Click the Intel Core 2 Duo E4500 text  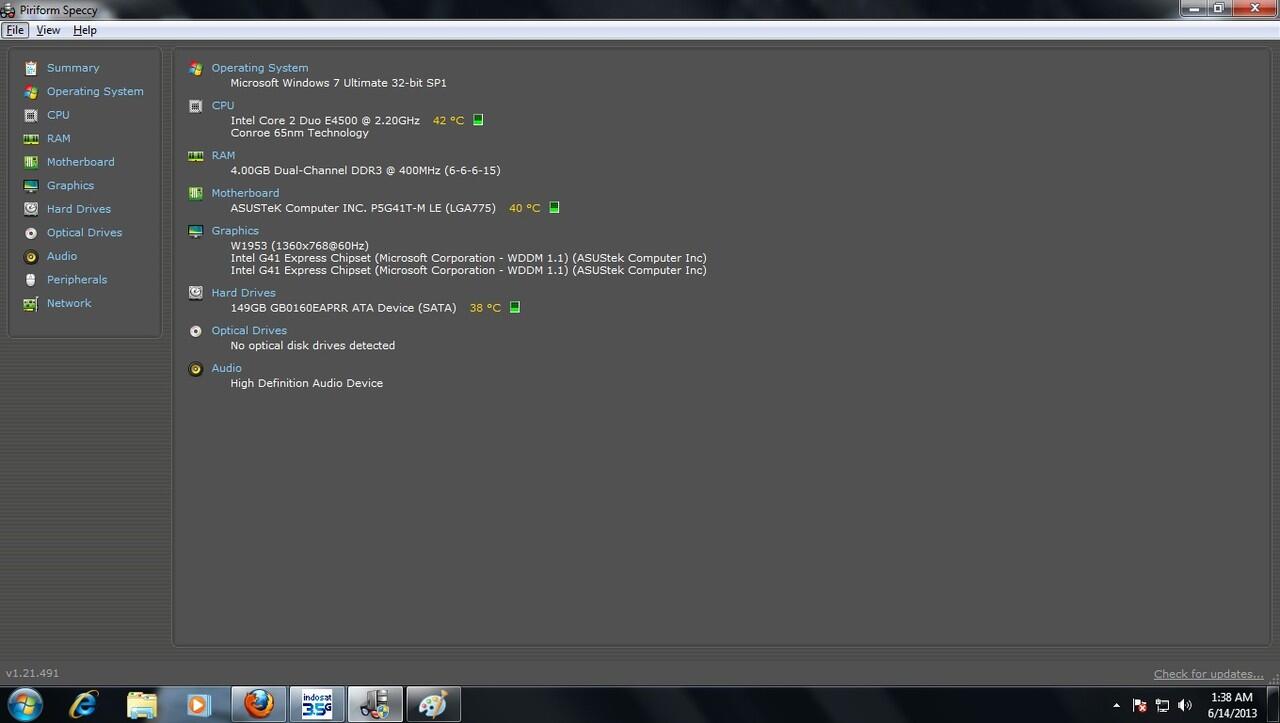point(325,120)
